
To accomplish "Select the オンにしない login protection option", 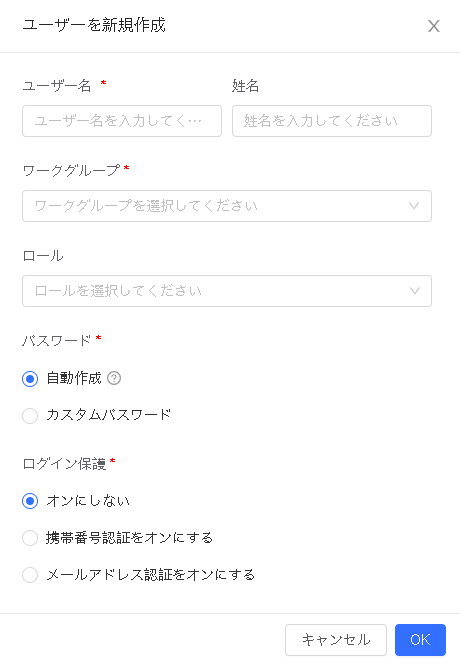I will (30, 501).
